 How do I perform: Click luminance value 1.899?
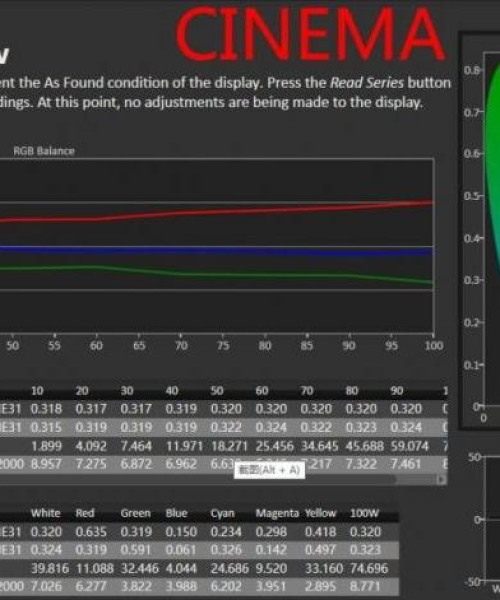pyautogui.click(x=46, y=446)
